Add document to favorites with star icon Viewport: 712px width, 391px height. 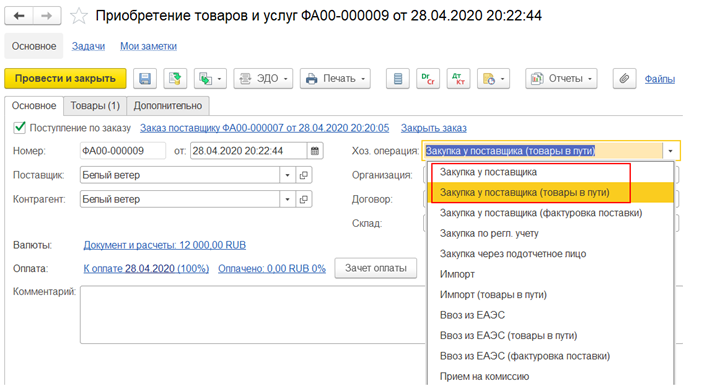click(79, 16)
